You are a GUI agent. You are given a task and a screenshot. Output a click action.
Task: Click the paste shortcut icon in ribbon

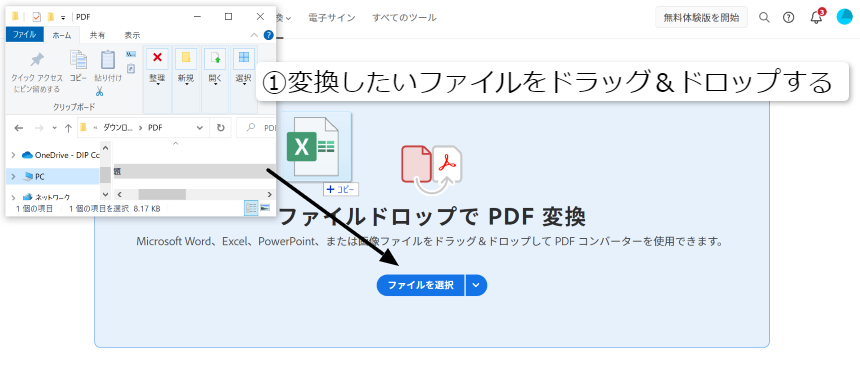pyautogui.click(x=131, y=69)
